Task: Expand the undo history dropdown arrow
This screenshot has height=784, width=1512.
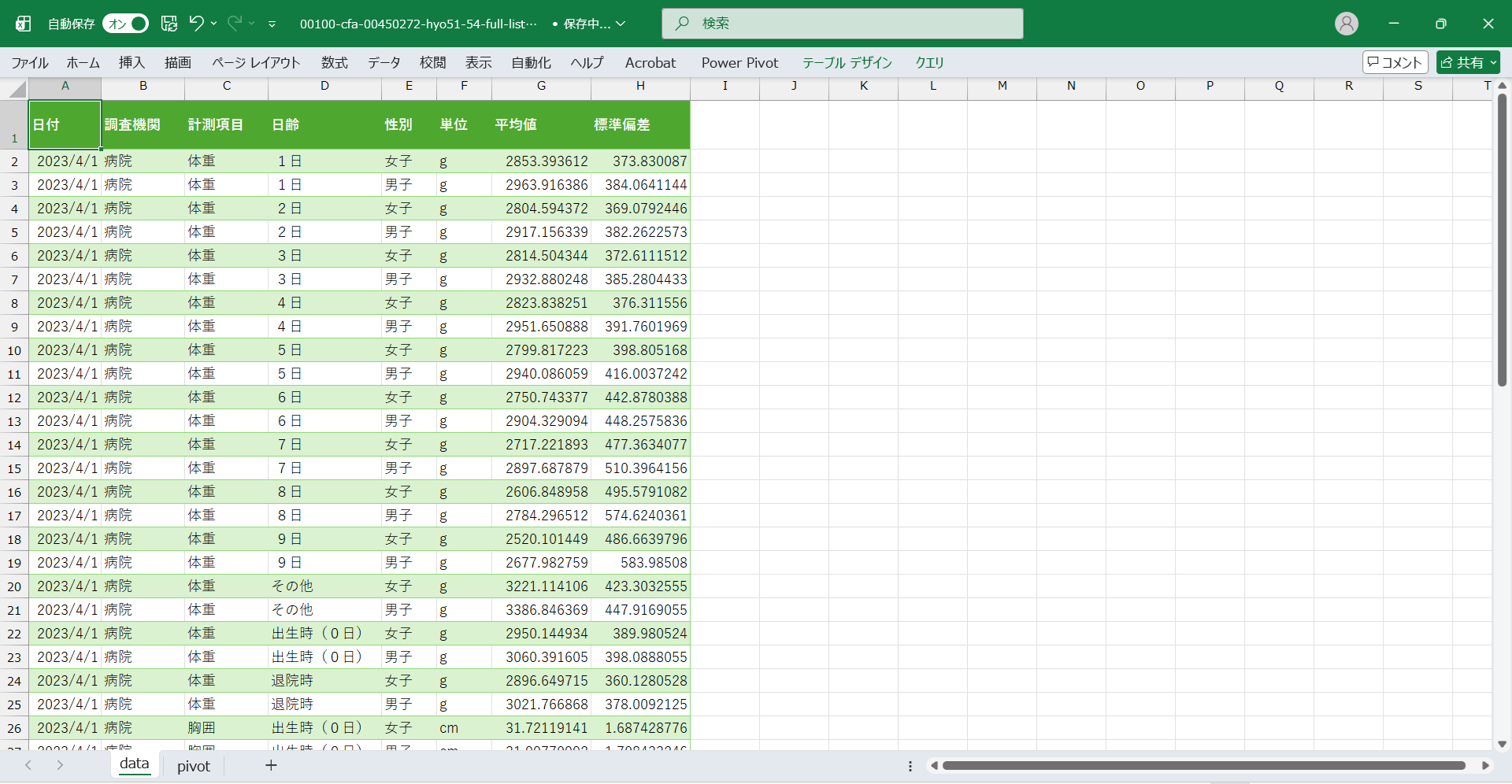Action: click(x=214, y=24)
